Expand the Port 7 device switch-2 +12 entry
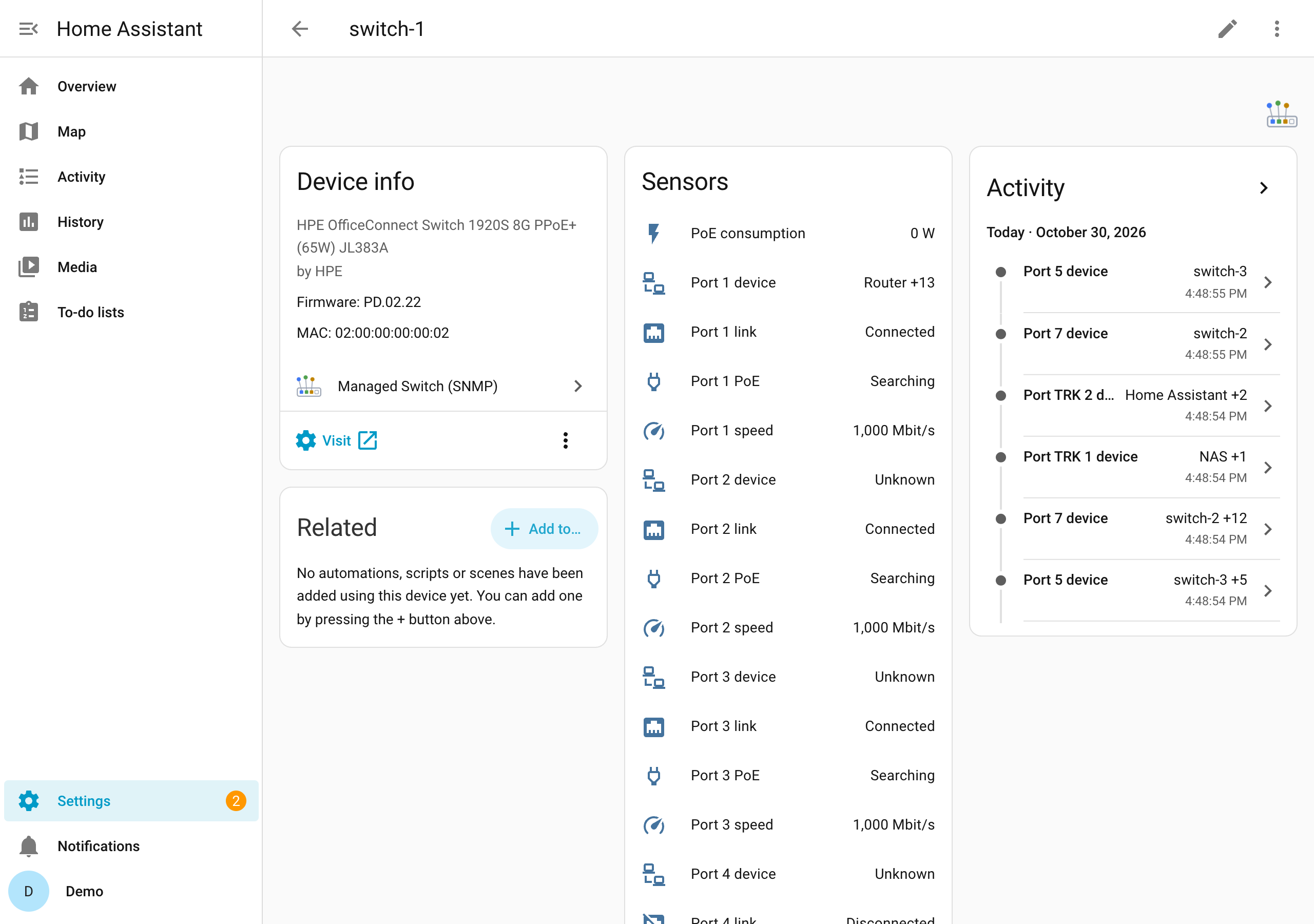Image resolution: width=1314 pixels, height=924 pixels. click(1268, 529)
